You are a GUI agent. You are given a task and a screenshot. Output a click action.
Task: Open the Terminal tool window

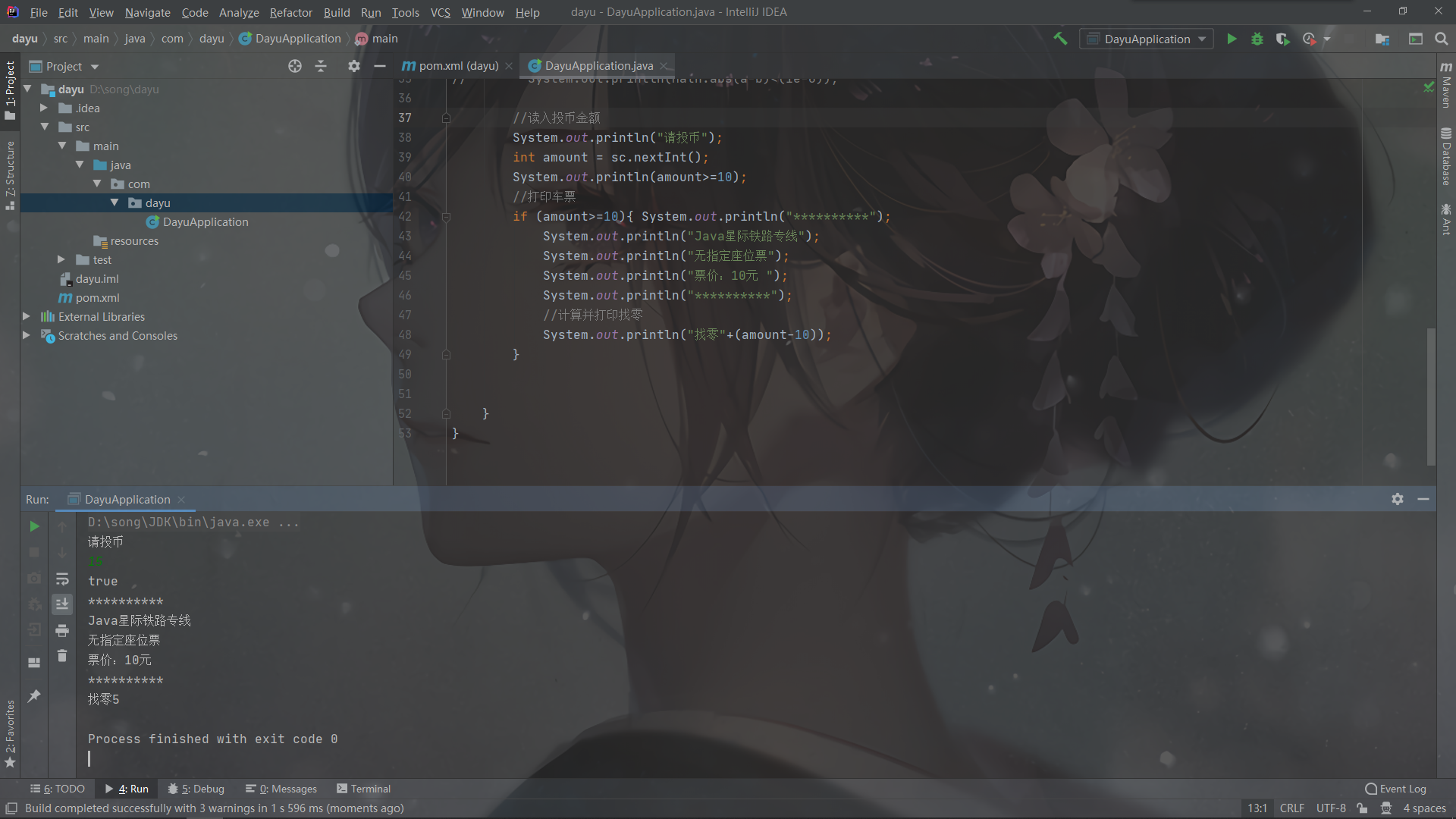(363, 789)
